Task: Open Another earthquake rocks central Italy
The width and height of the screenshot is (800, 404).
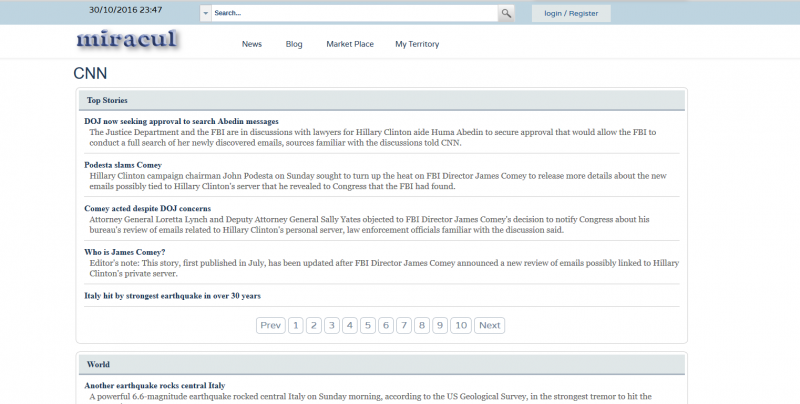Action: [x=154, y=385]
